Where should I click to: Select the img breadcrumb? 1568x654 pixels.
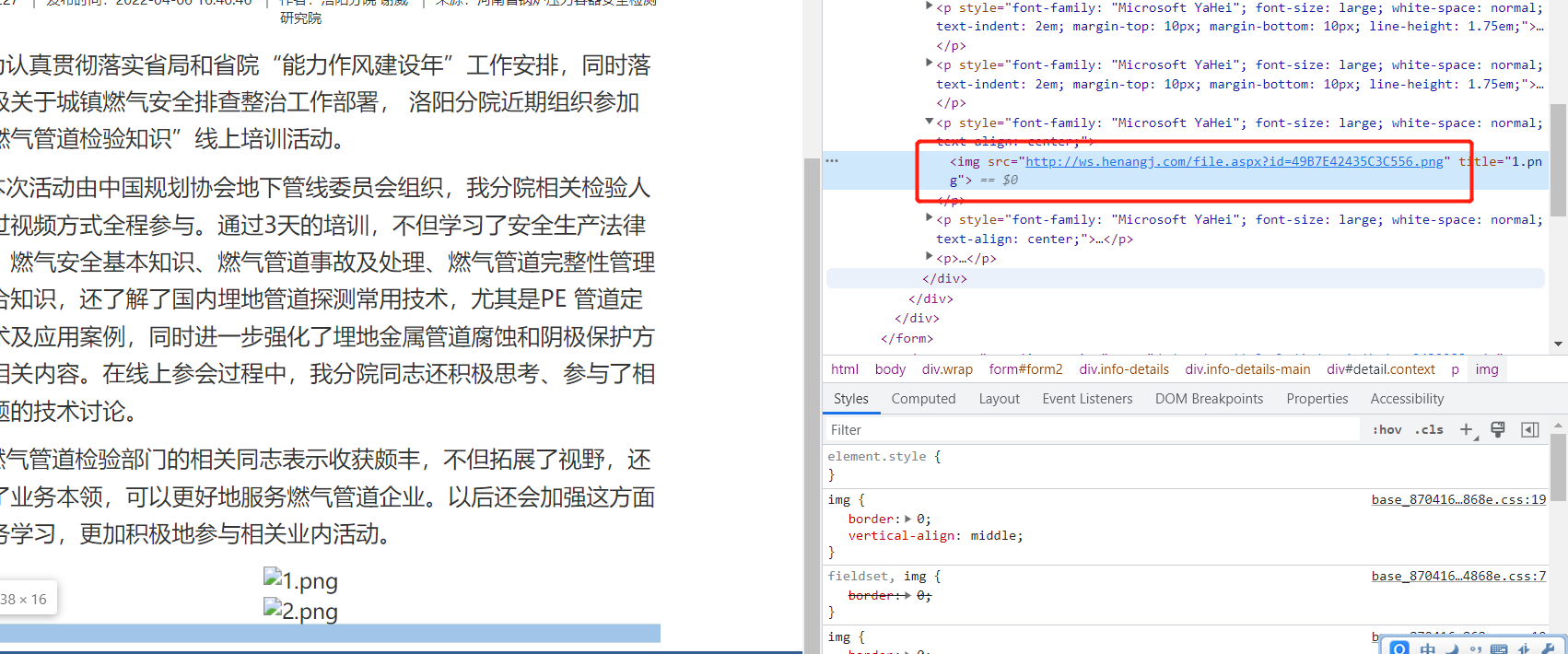1486,369
